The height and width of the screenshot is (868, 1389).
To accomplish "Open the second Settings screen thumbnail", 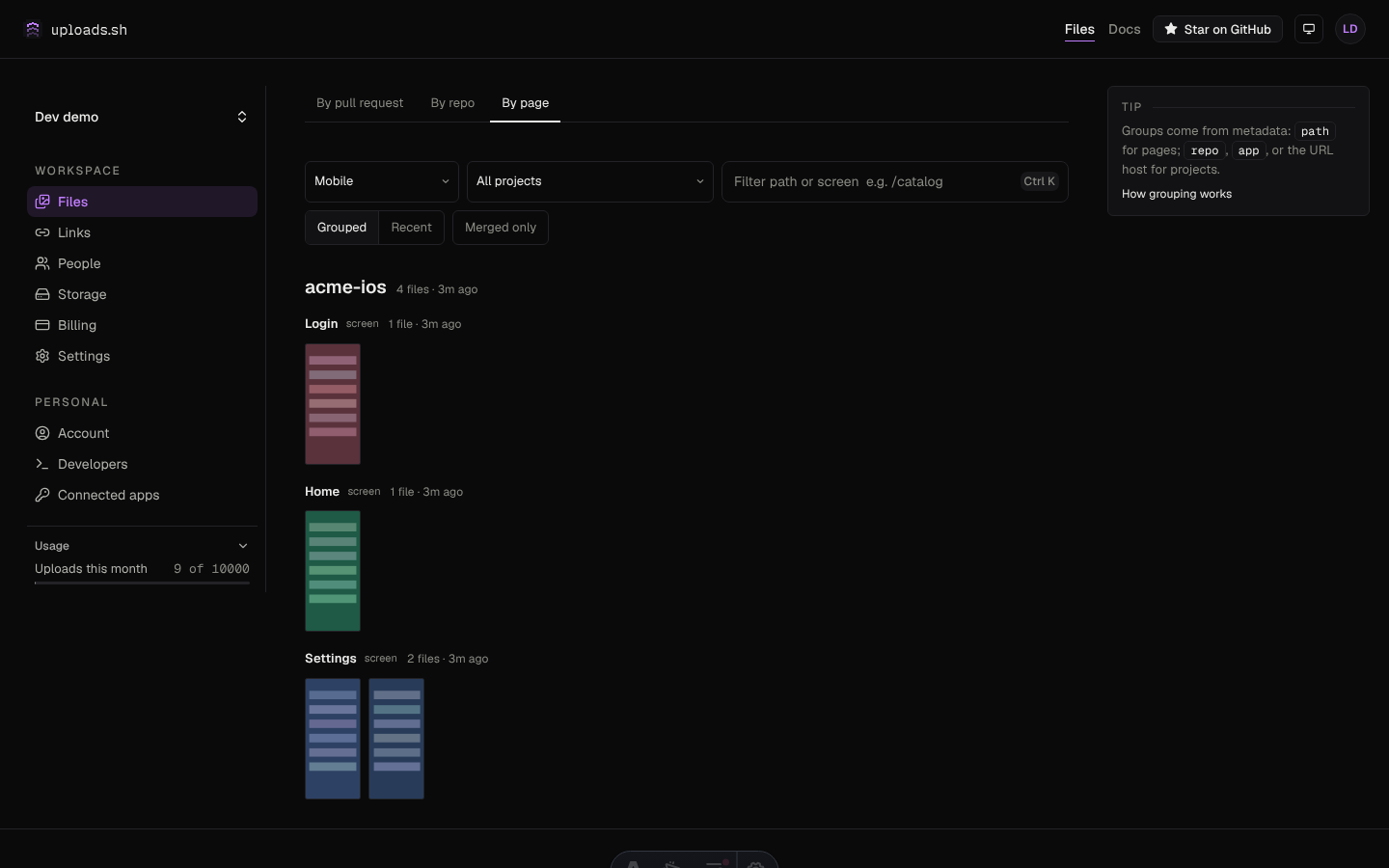I will 396,739.
